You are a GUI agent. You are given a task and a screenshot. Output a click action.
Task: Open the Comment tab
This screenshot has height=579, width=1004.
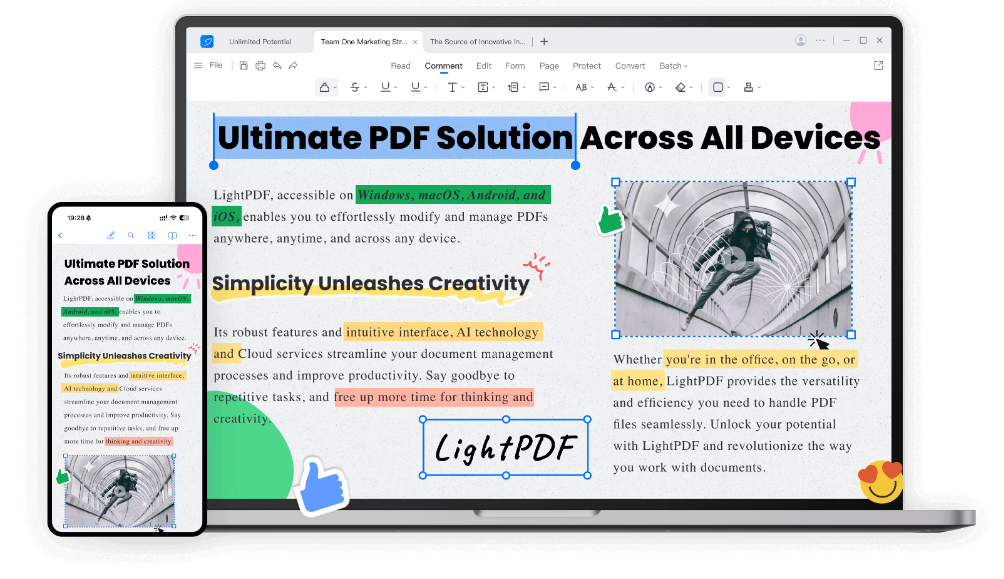click(x=443, y=66)
